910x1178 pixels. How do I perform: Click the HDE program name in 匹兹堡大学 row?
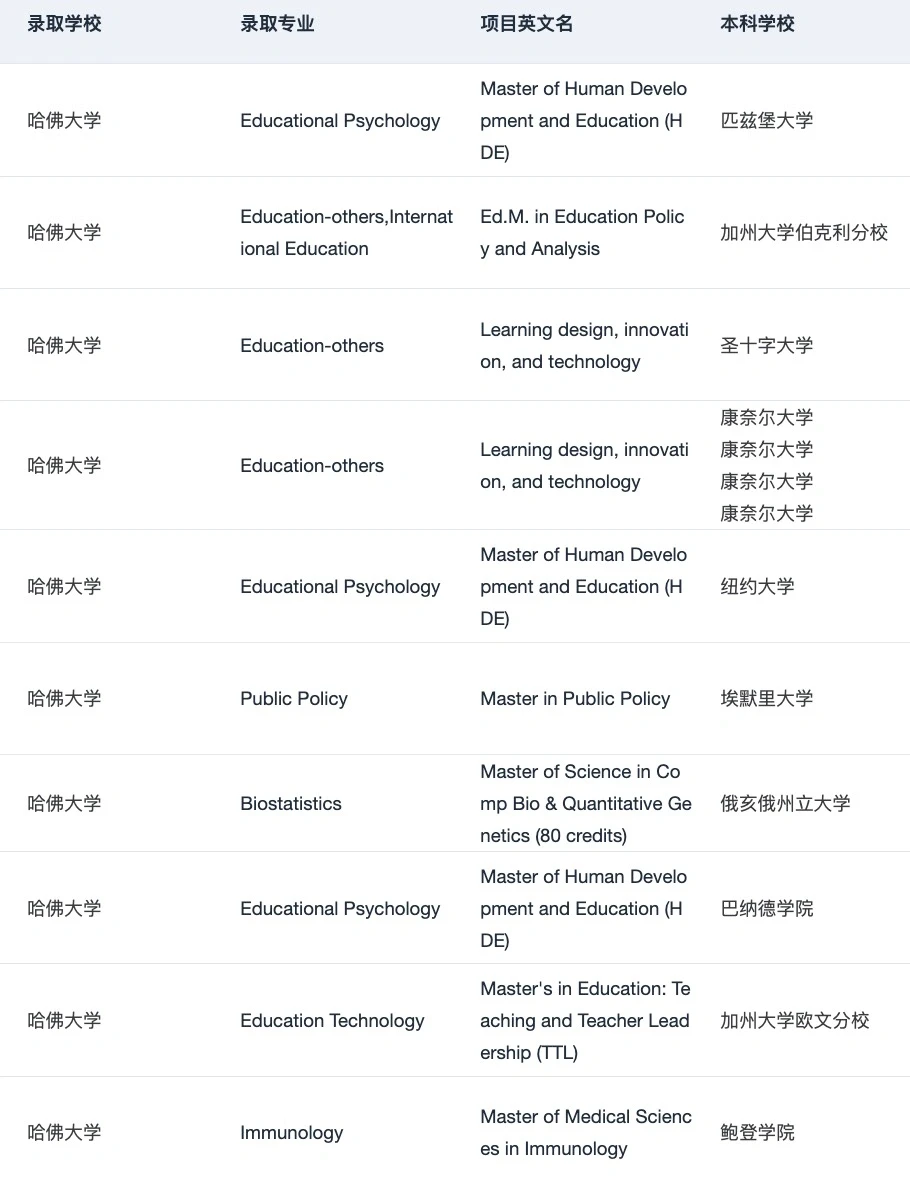pyautogui.click(x=583, y=120)
